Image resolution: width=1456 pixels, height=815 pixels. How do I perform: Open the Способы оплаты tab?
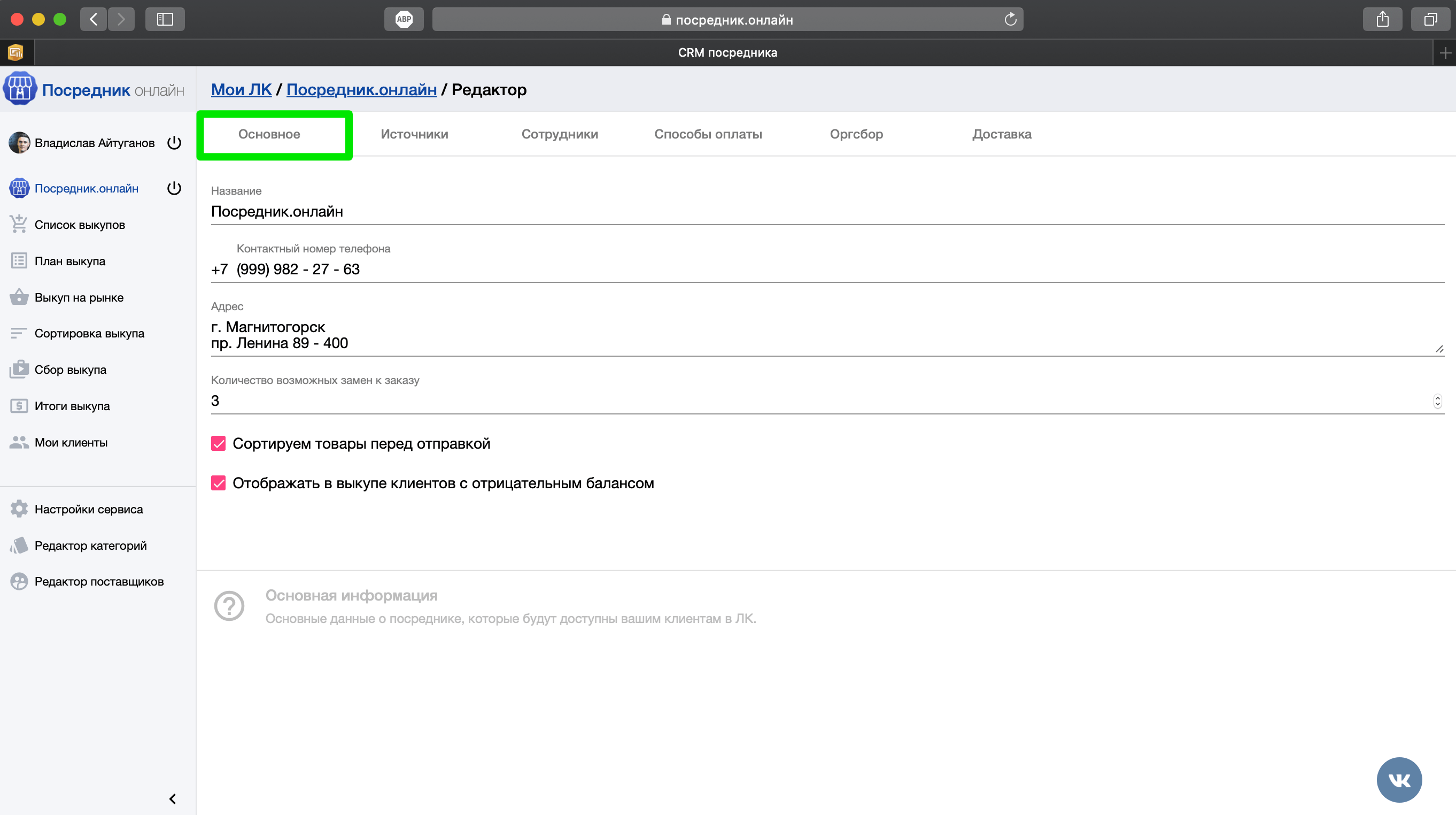point(708,134)
